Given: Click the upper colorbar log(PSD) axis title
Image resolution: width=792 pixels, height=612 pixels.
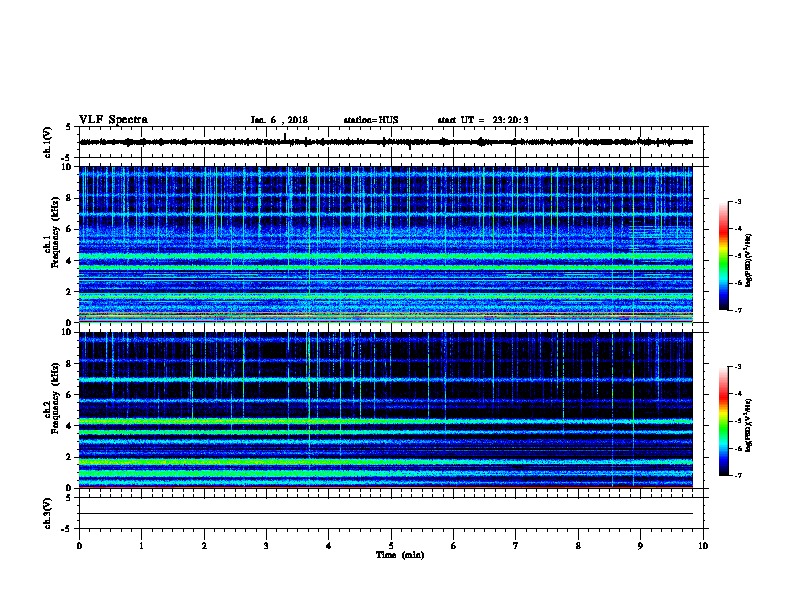Looking at the screenshot, I should tap(749, 260).
